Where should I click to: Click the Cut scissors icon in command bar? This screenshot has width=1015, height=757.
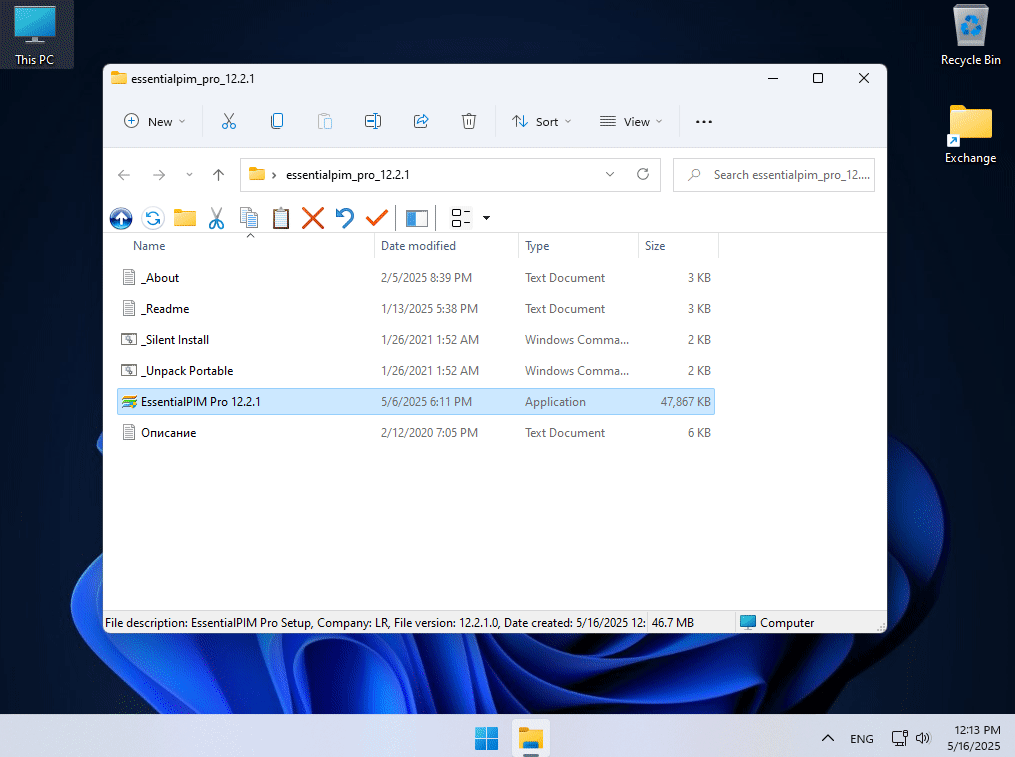(229, 121)
